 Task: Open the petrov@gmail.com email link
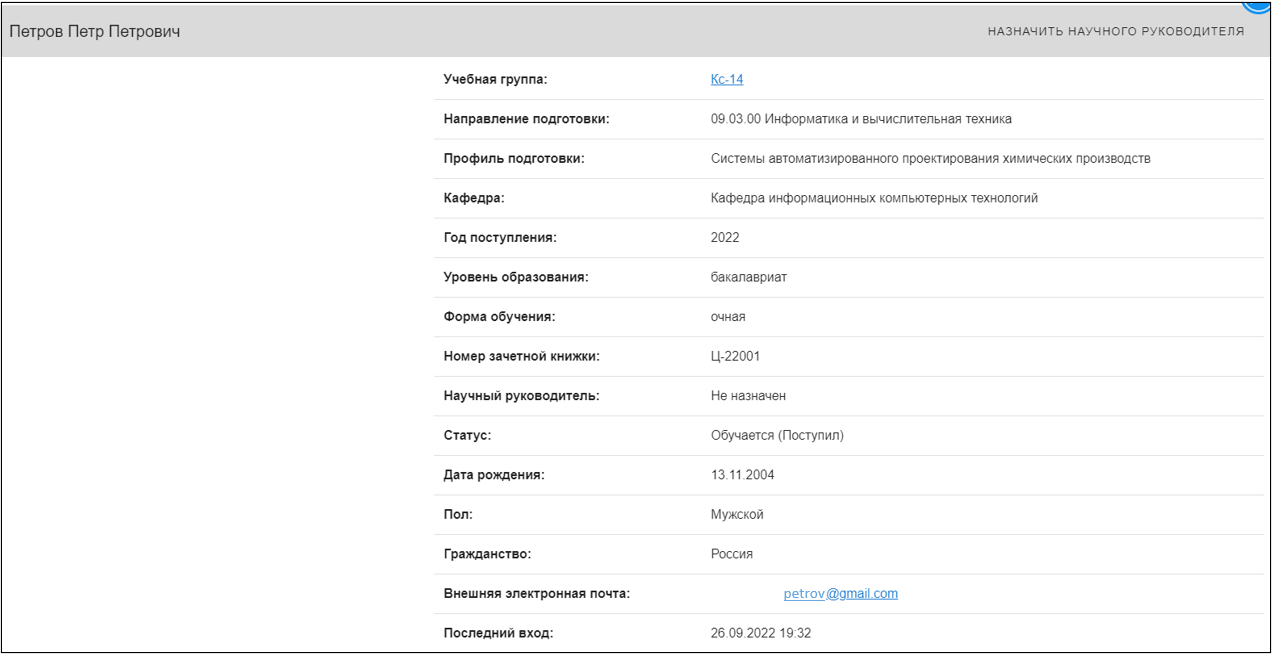point(840,594)
